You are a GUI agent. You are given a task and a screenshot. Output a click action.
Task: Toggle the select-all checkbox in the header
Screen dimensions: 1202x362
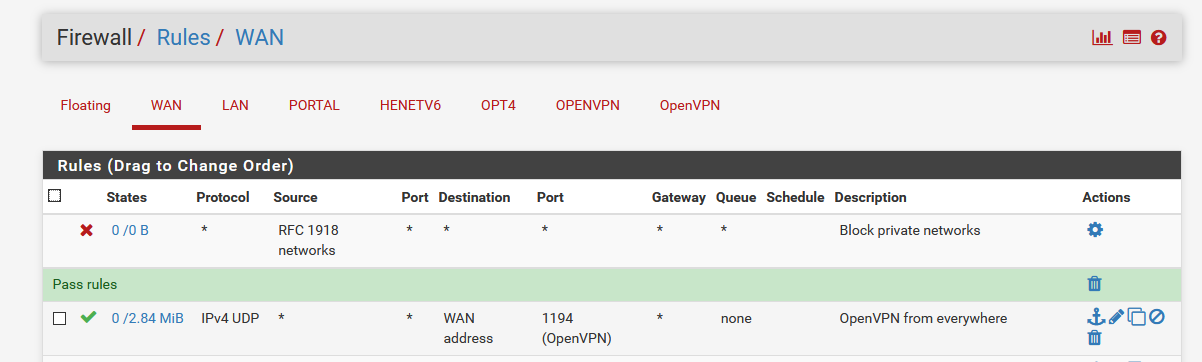tap(55, 196)
